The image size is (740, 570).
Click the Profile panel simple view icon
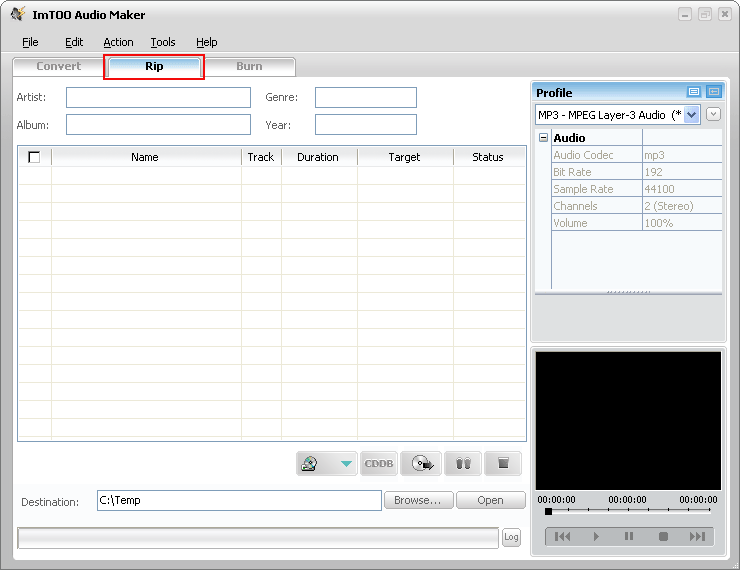[x=694, y=92]
